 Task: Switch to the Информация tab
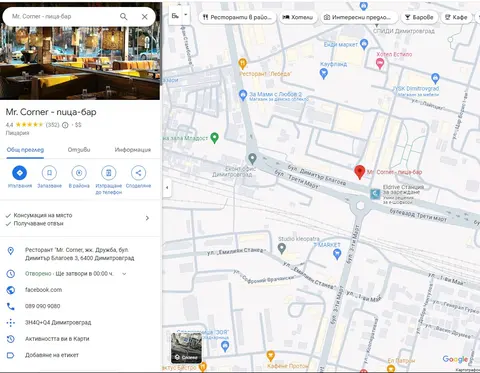coord(133,150)
